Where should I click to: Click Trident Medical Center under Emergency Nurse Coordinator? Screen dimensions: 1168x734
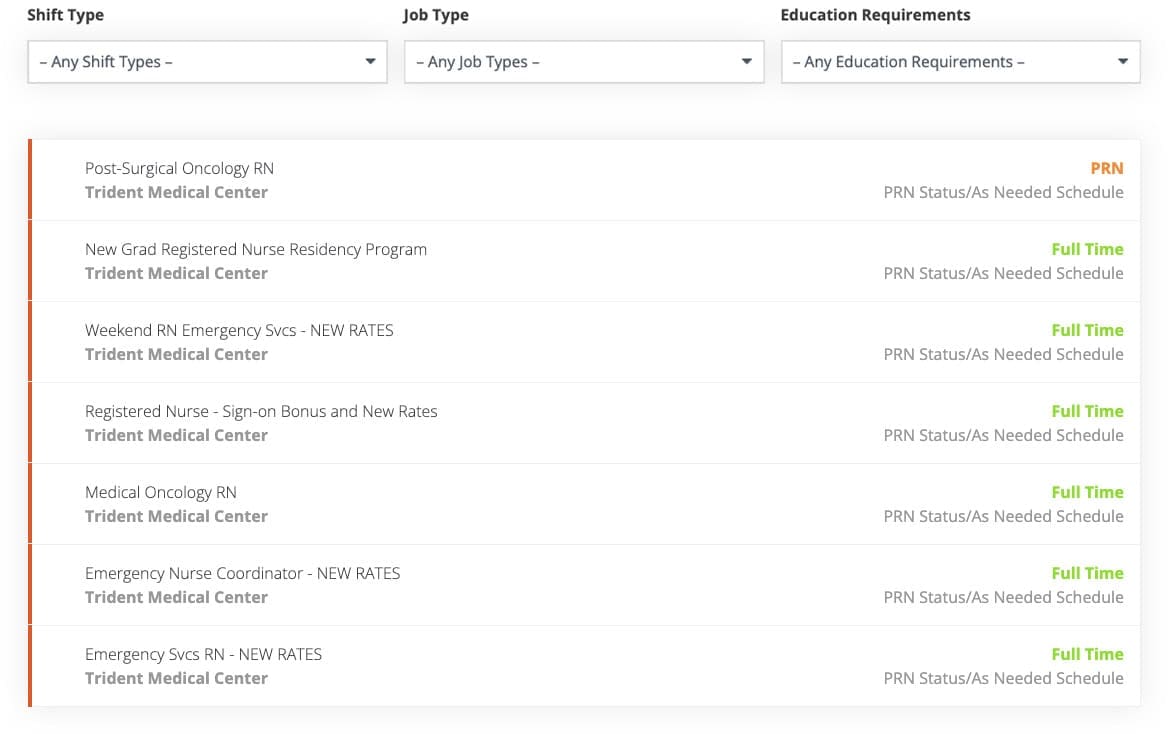point(177,598)
